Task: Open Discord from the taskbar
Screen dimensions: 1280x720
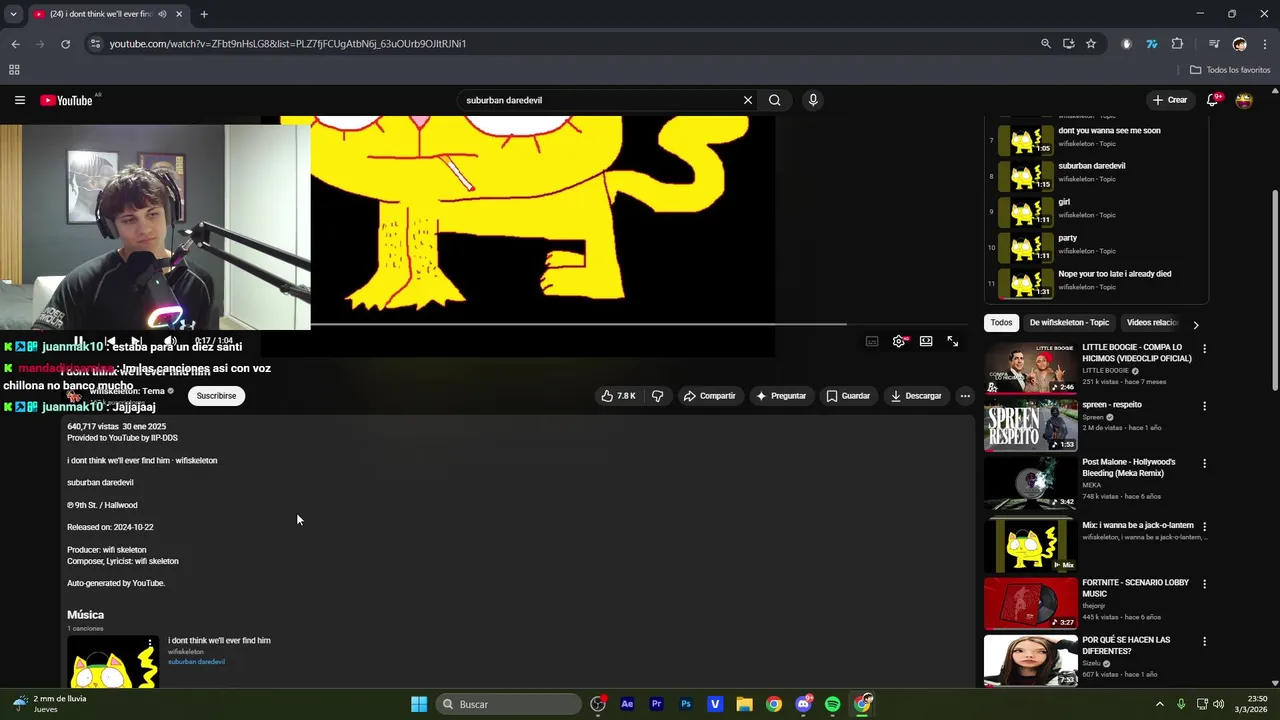Action: click(803, 704)
